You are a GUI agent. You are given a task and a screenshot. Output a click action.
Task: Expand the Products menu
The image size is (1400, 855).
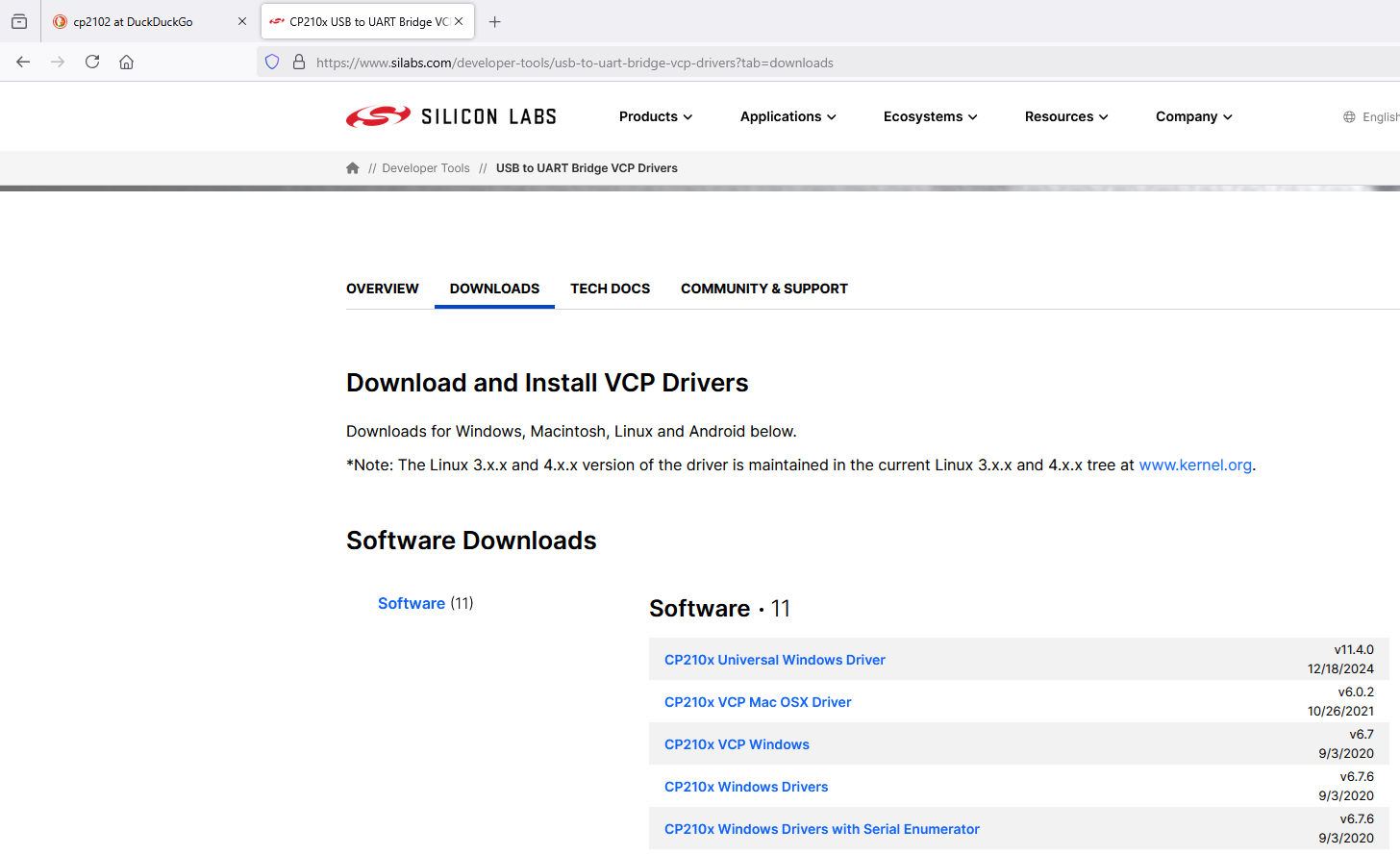click(656, 116)
